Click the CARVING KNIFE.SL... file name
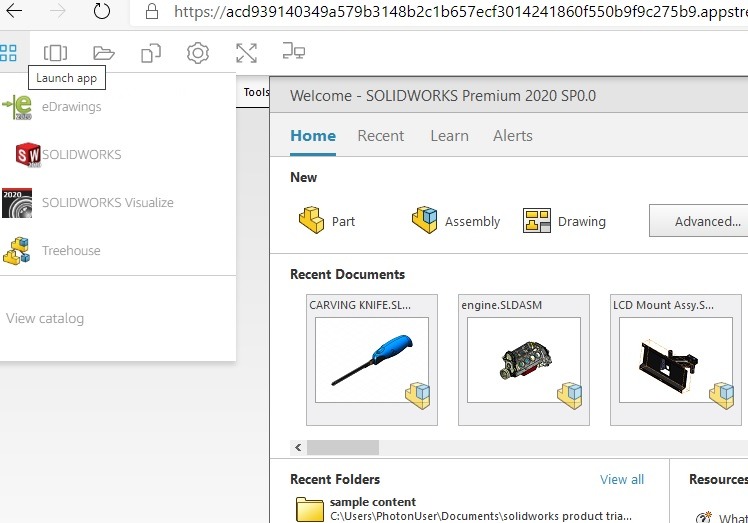Image resolution: width=748 pixels, height=523 pixels. (x=360, y=305)
